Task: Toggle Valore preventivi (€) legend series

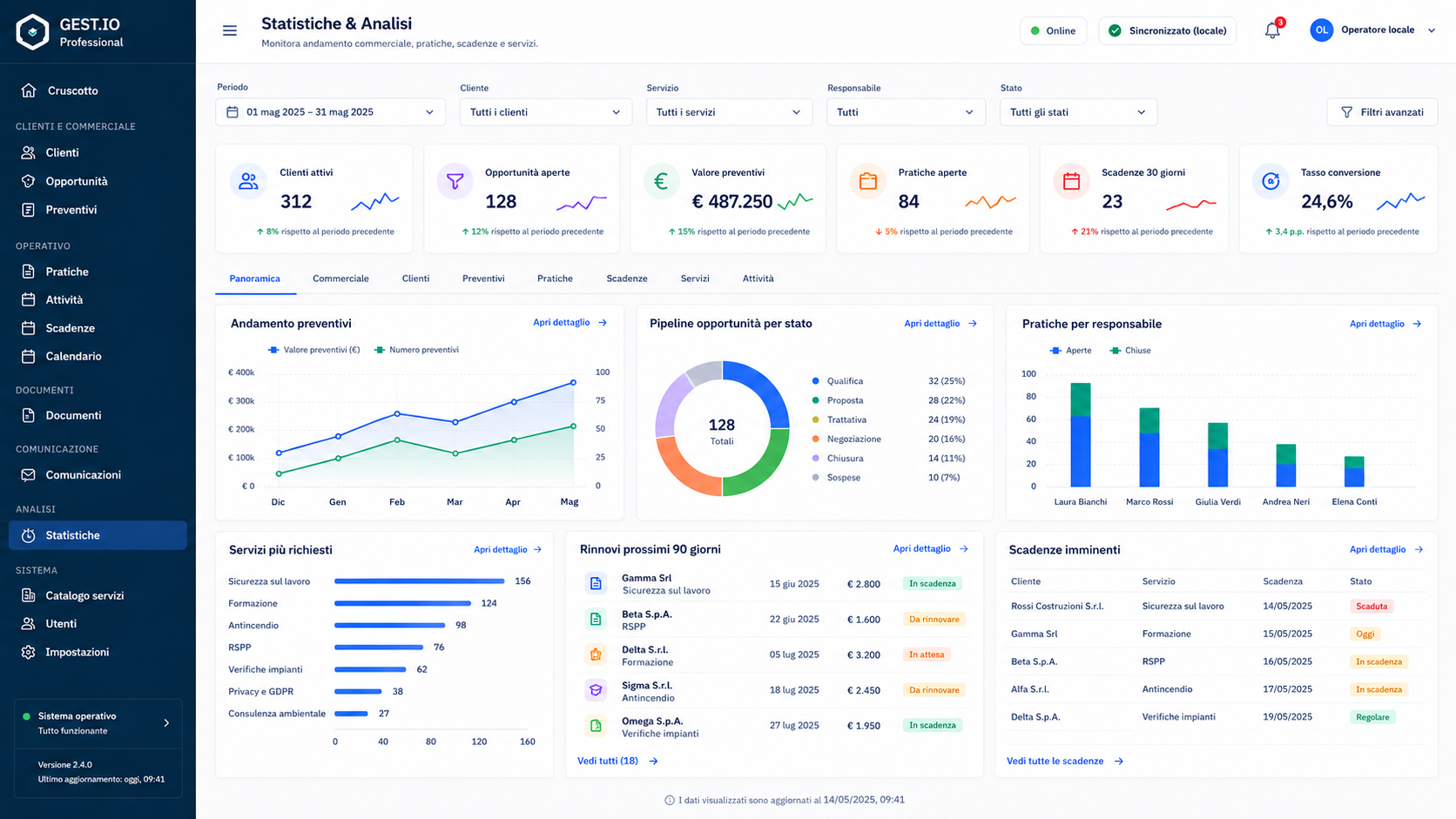Action: (x=313, y=350)
